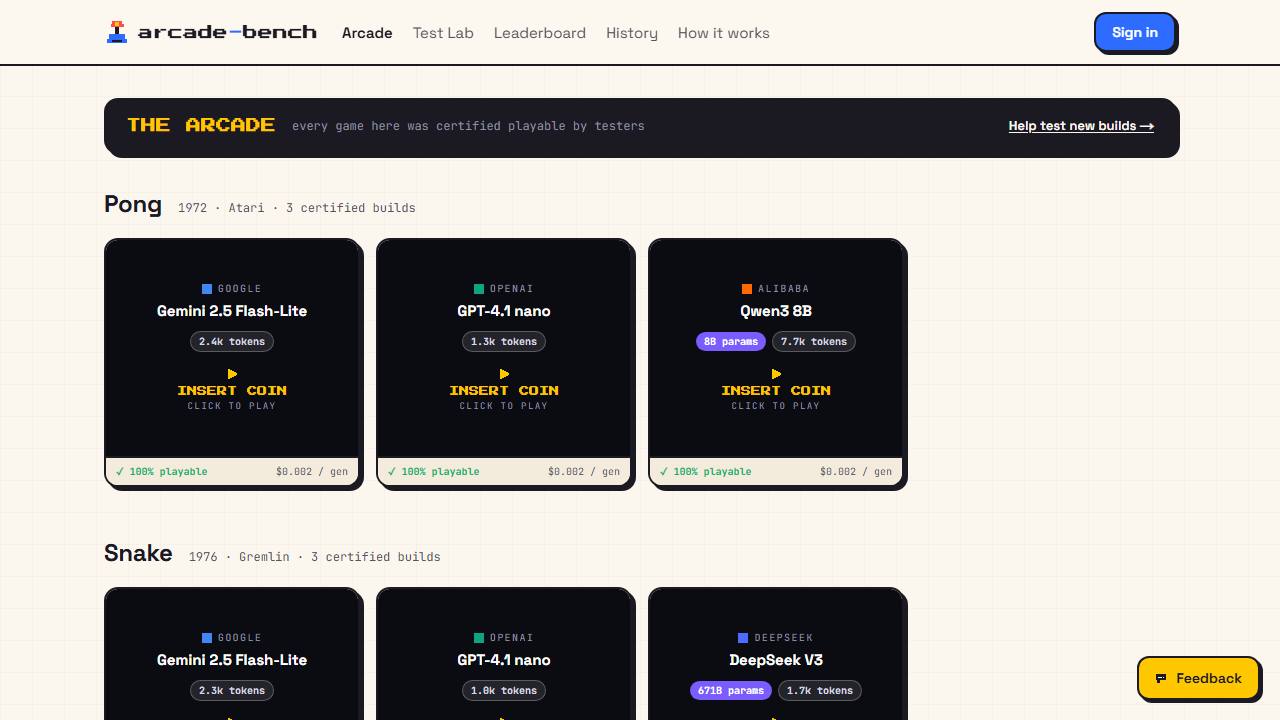Click the green checkmark on Pong's Gemini card footer
1280x720 pixels.
[120, 471]
